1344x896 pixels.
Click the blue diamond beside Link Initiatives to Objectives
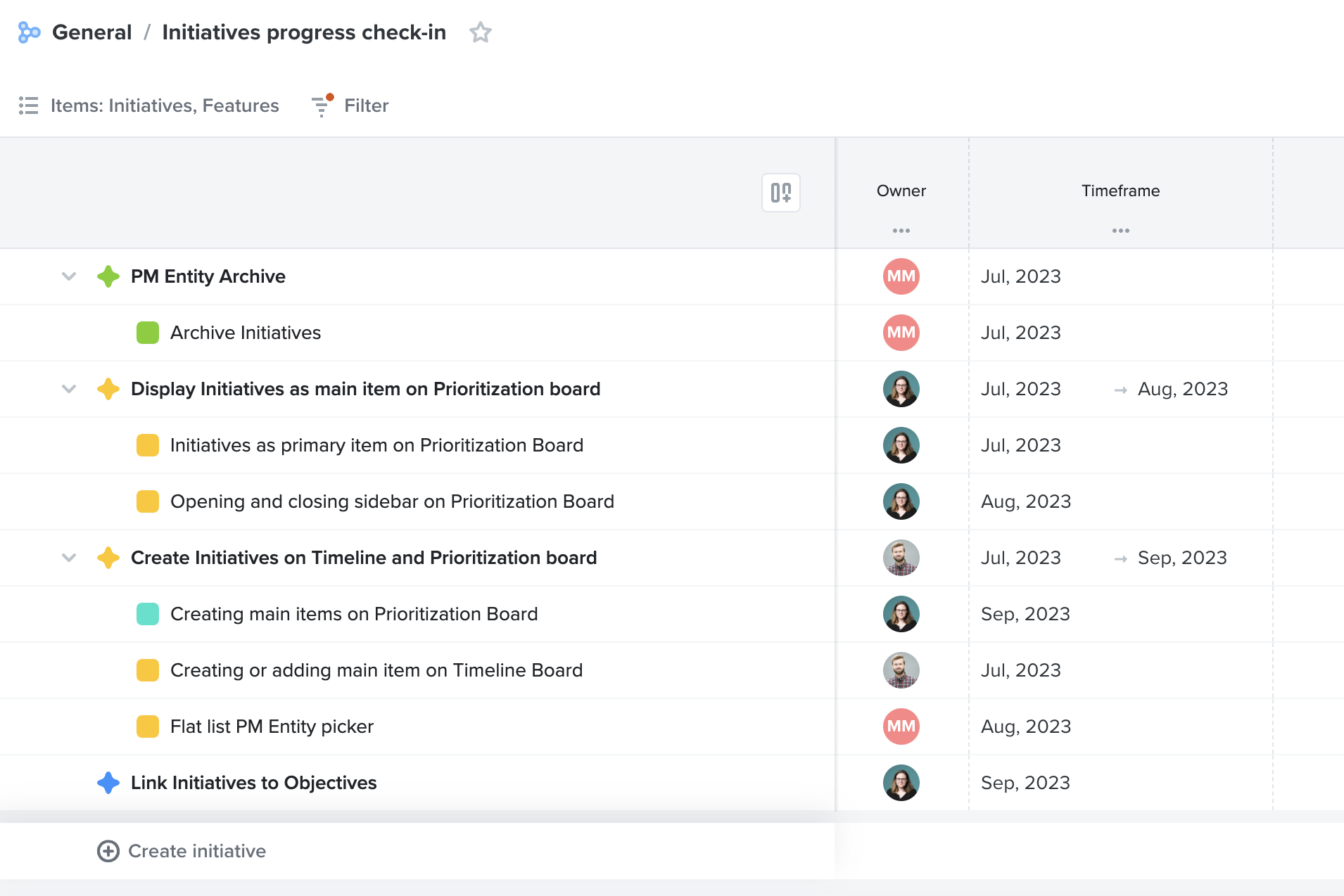click(108, 783)
